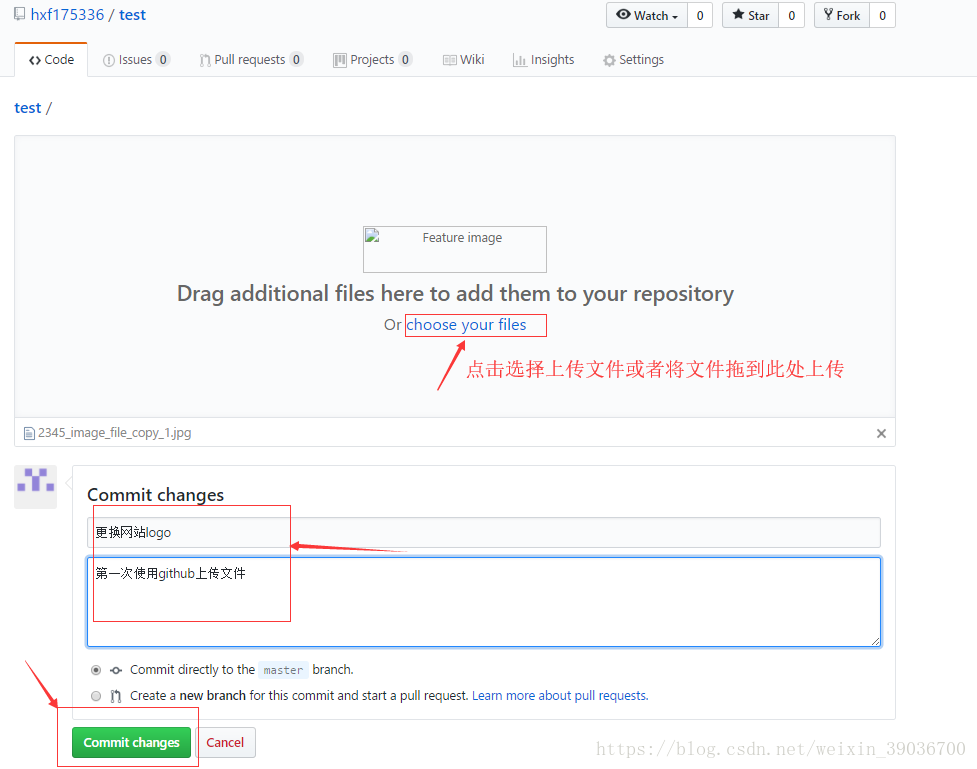Open the Settings tab with gear icon
Screen dimensions: 977x769
(633, 60)
